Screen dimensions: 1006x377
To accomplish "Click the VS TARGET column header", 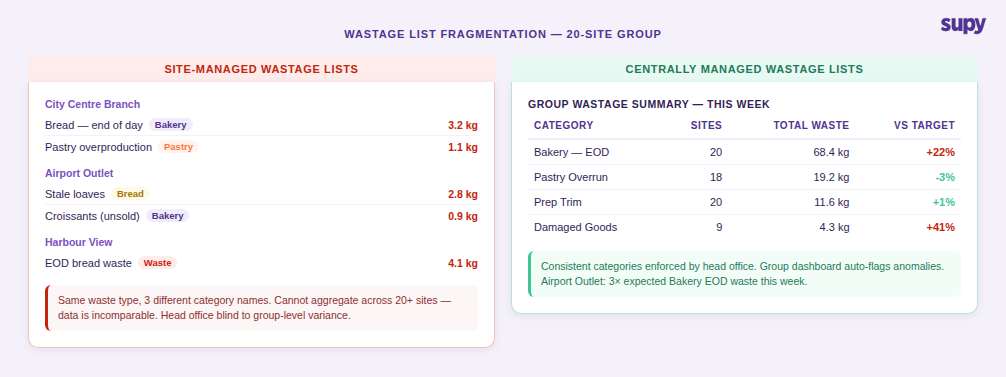I will (x=924, y=125).
